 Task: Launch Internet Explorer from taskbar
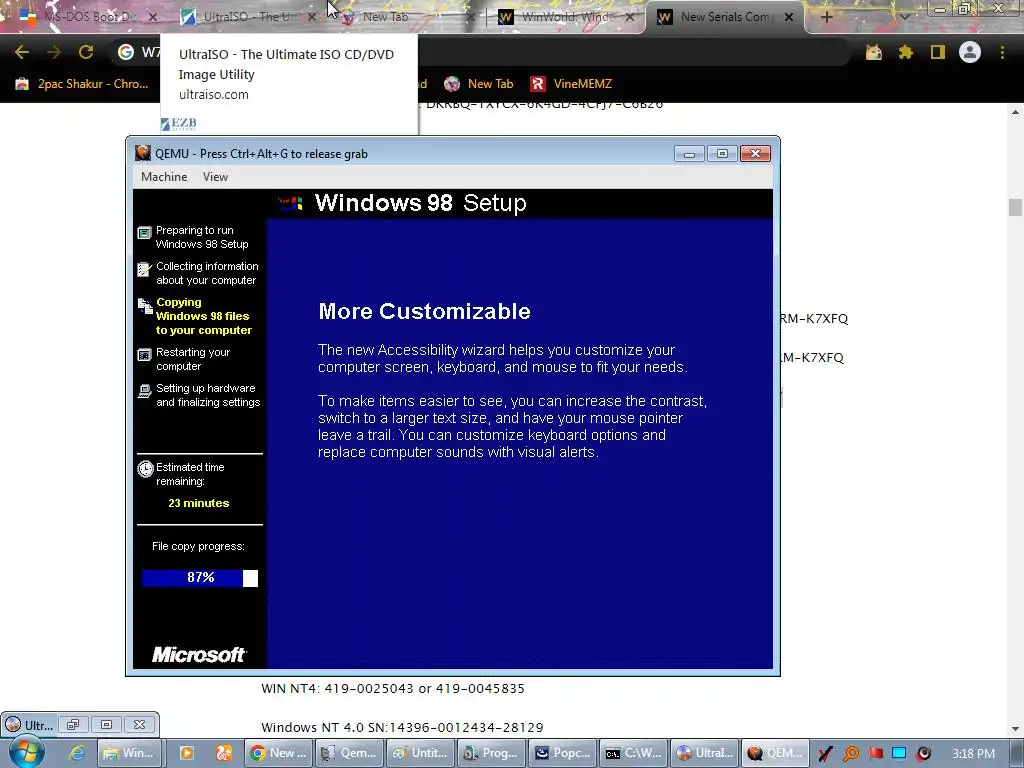(77, 753)
